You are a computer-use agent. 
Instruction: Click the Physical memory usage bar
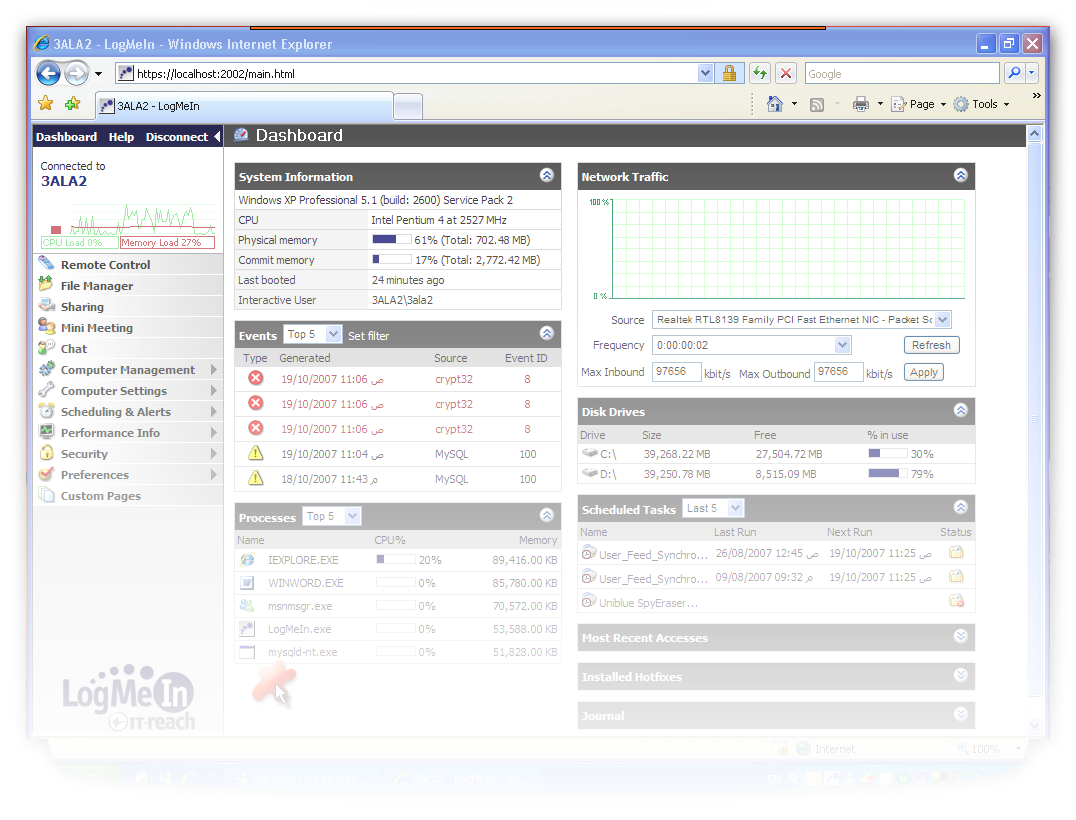tap(391, 239)
